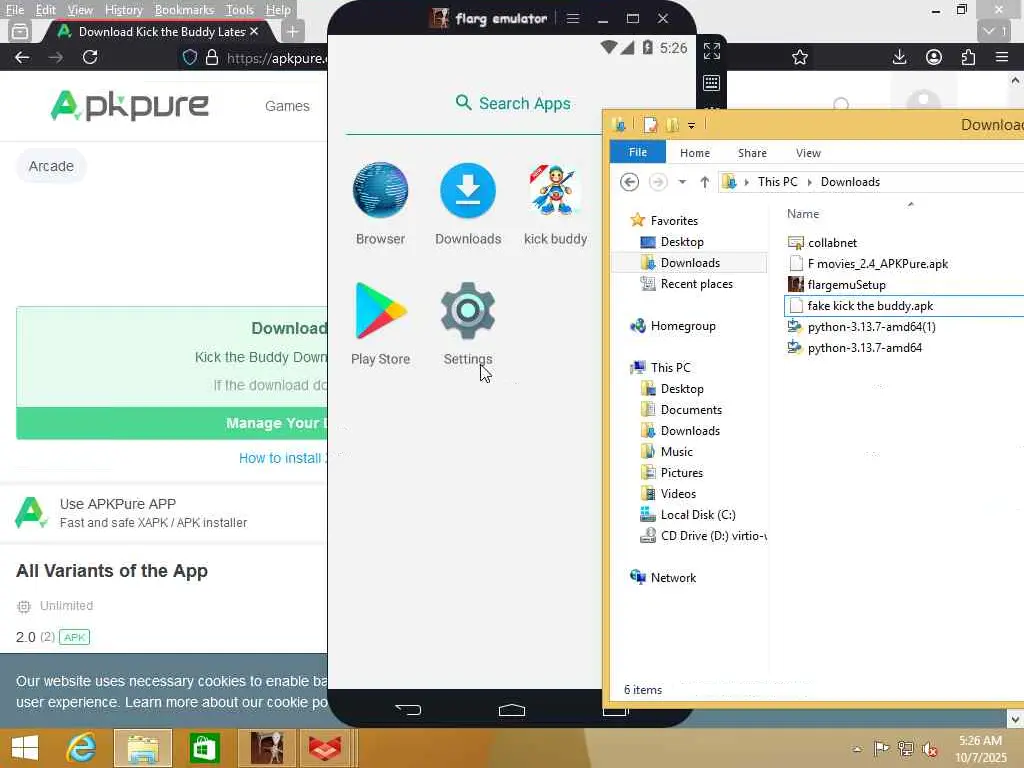The image size is (1024, 768).
Task: Click the Windows Start button
Action: pyautogui.click(x=25, y=748)
